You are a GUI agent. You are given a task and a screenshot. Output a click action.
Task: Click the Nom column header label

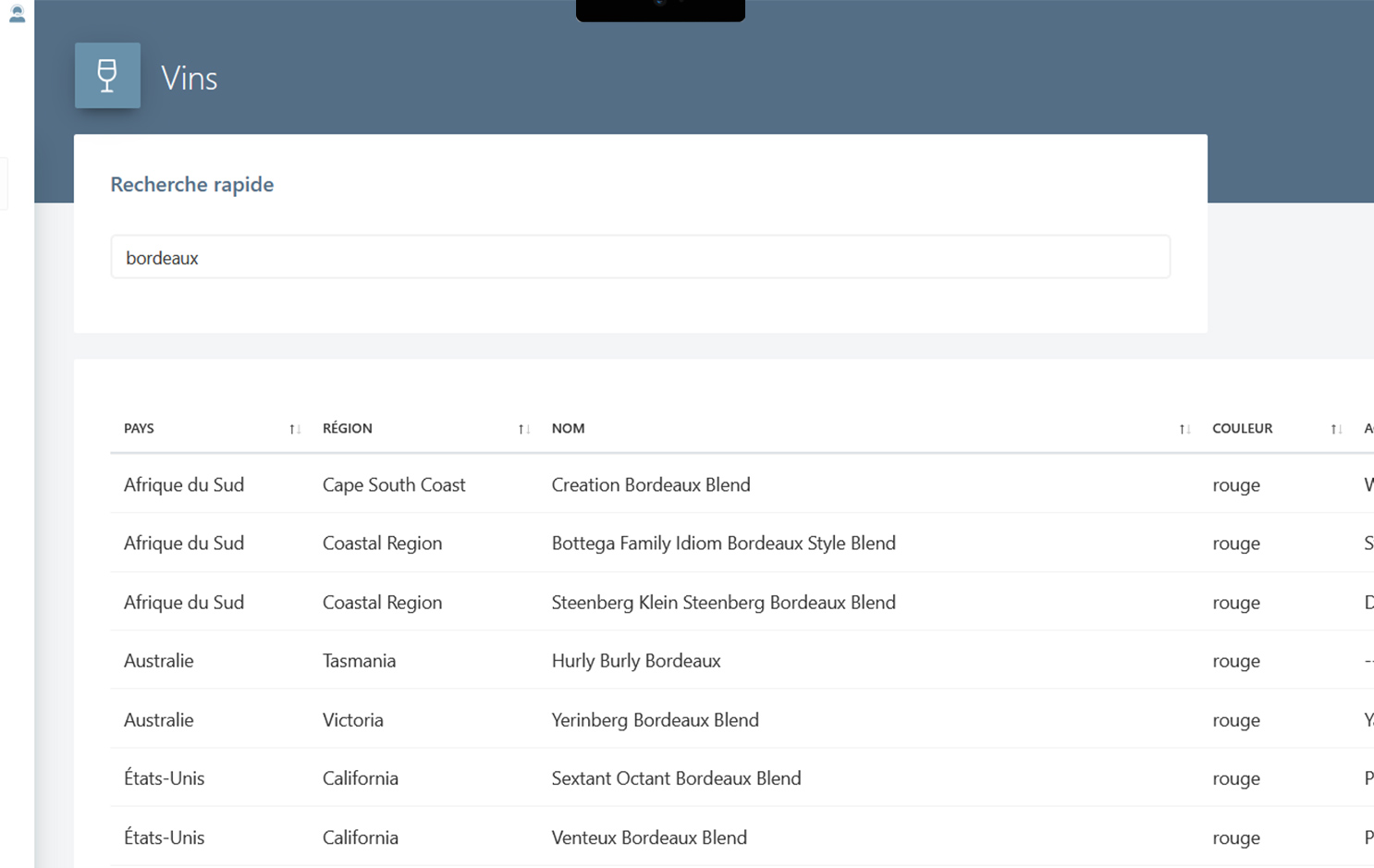click(568, 429)
